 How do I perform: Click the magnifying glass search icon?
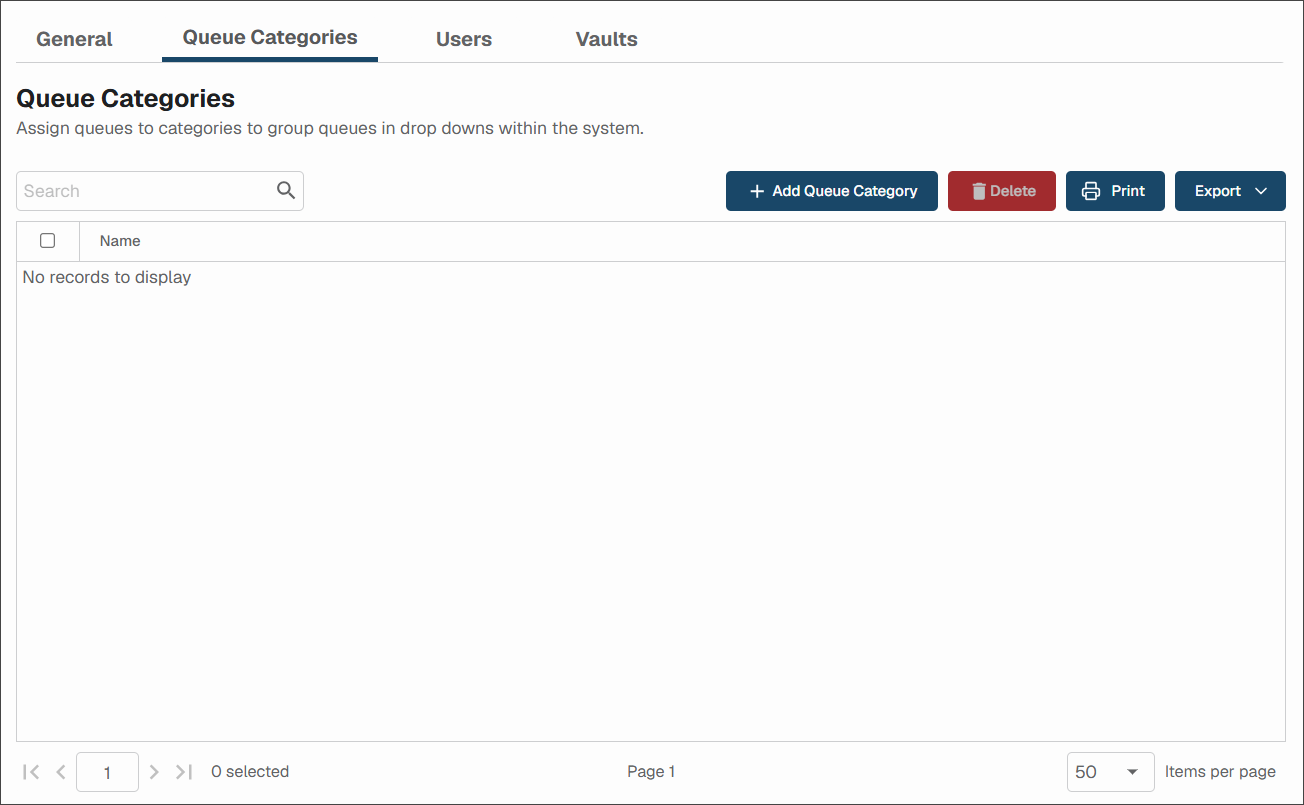tap(286, 191)
